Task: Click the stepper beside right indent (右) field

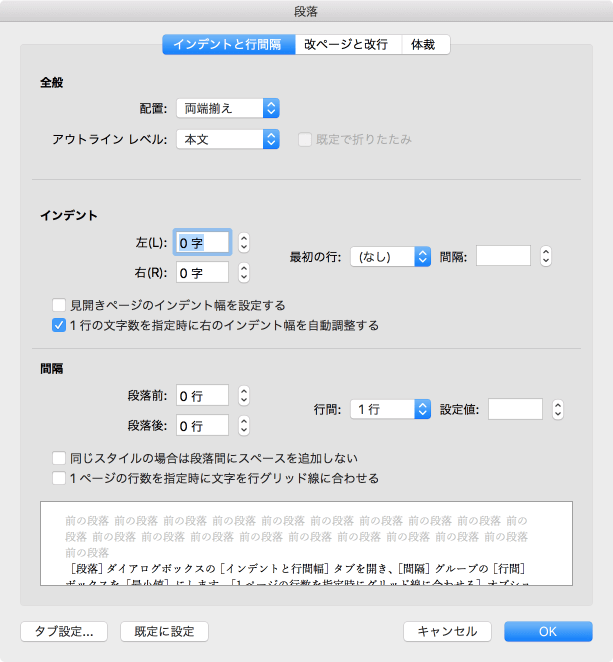Action: point(244,272)
